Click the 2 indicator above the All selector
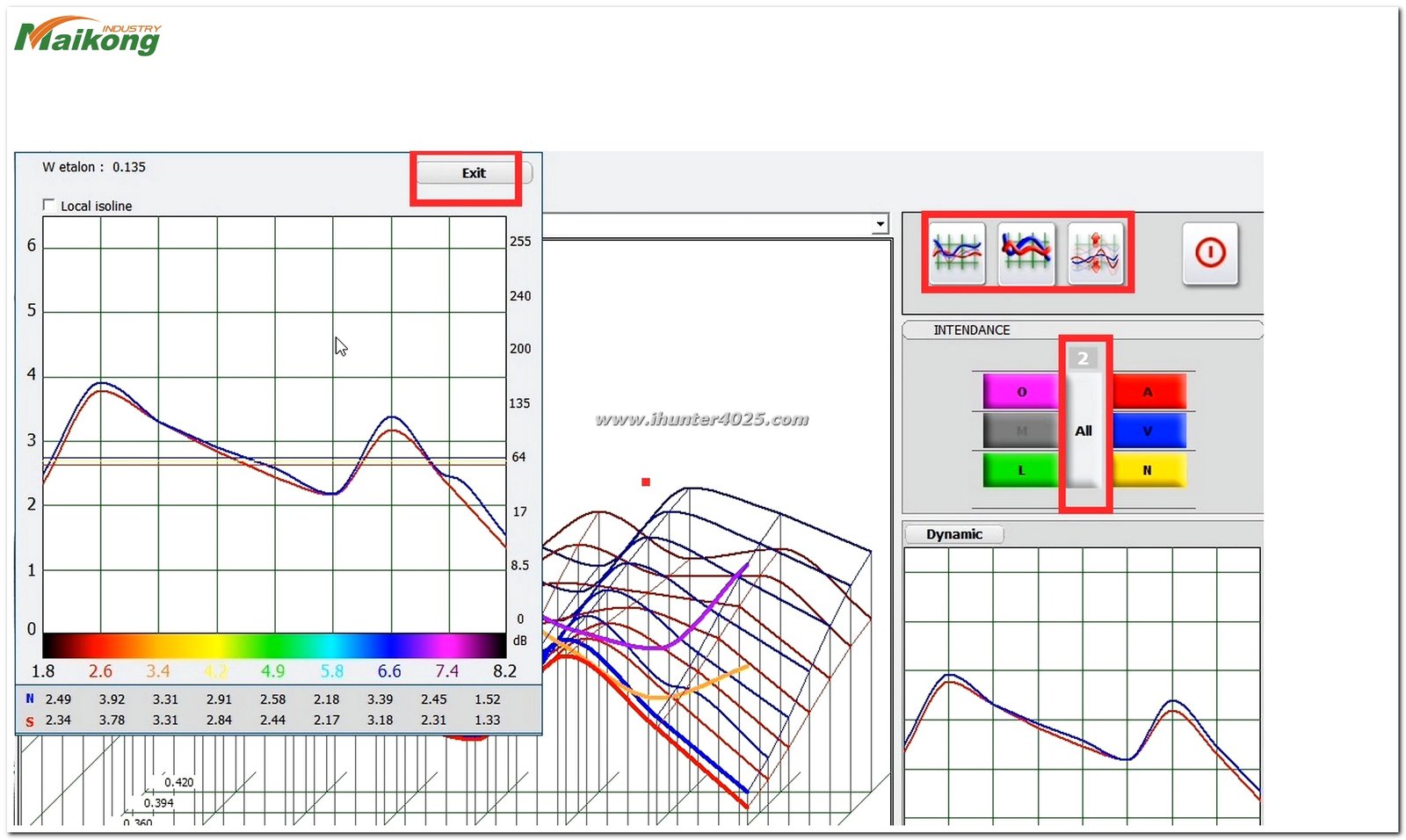 tap(1083, 358)
